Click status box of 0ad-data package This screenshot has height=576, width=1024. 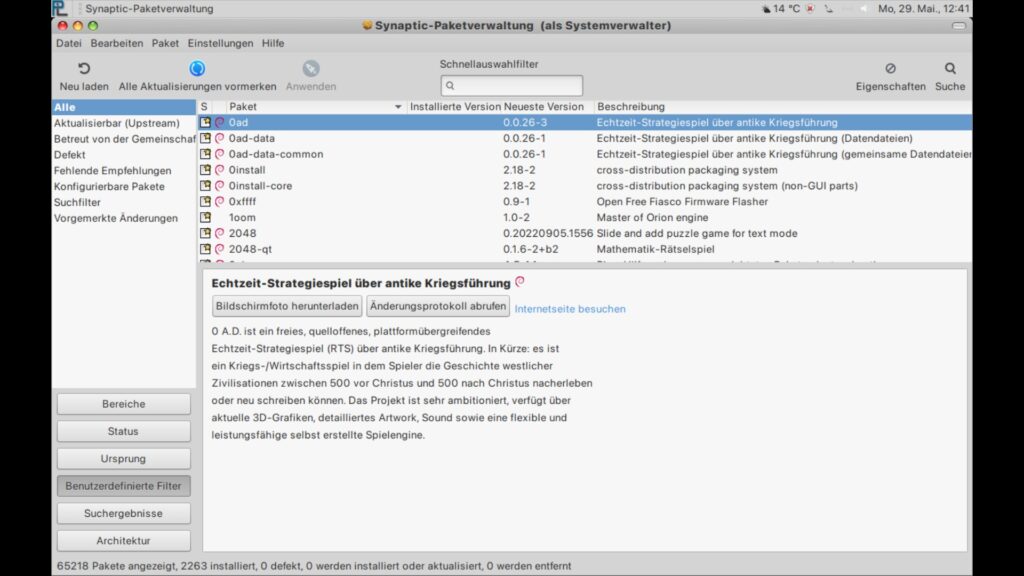point(205,138)
